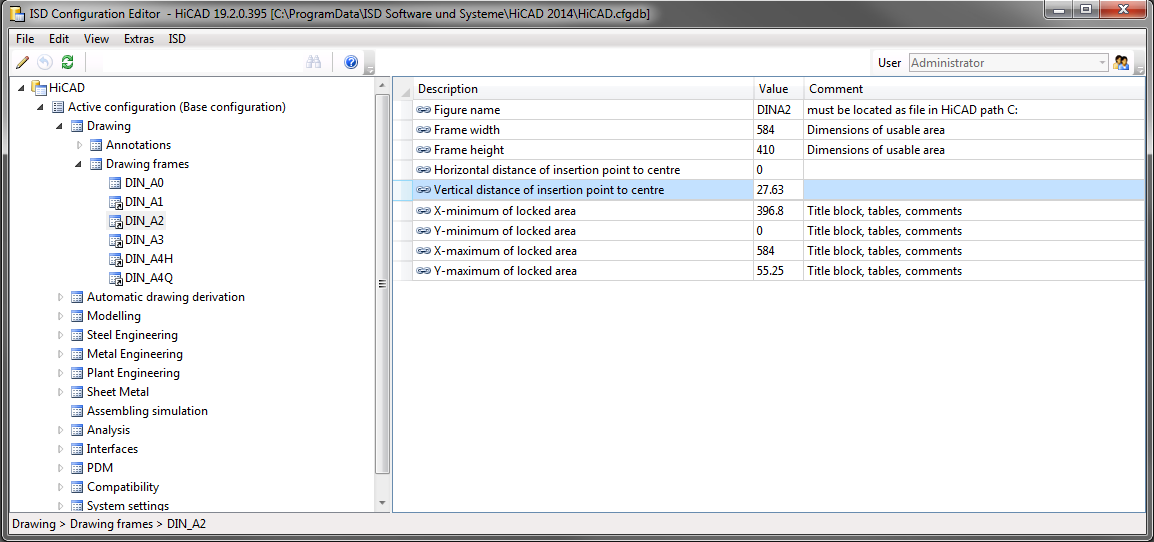Viewport: 1154px width, 542px height.
Task: Select Assembling simulation tree item
Action: tap(147, 411)
